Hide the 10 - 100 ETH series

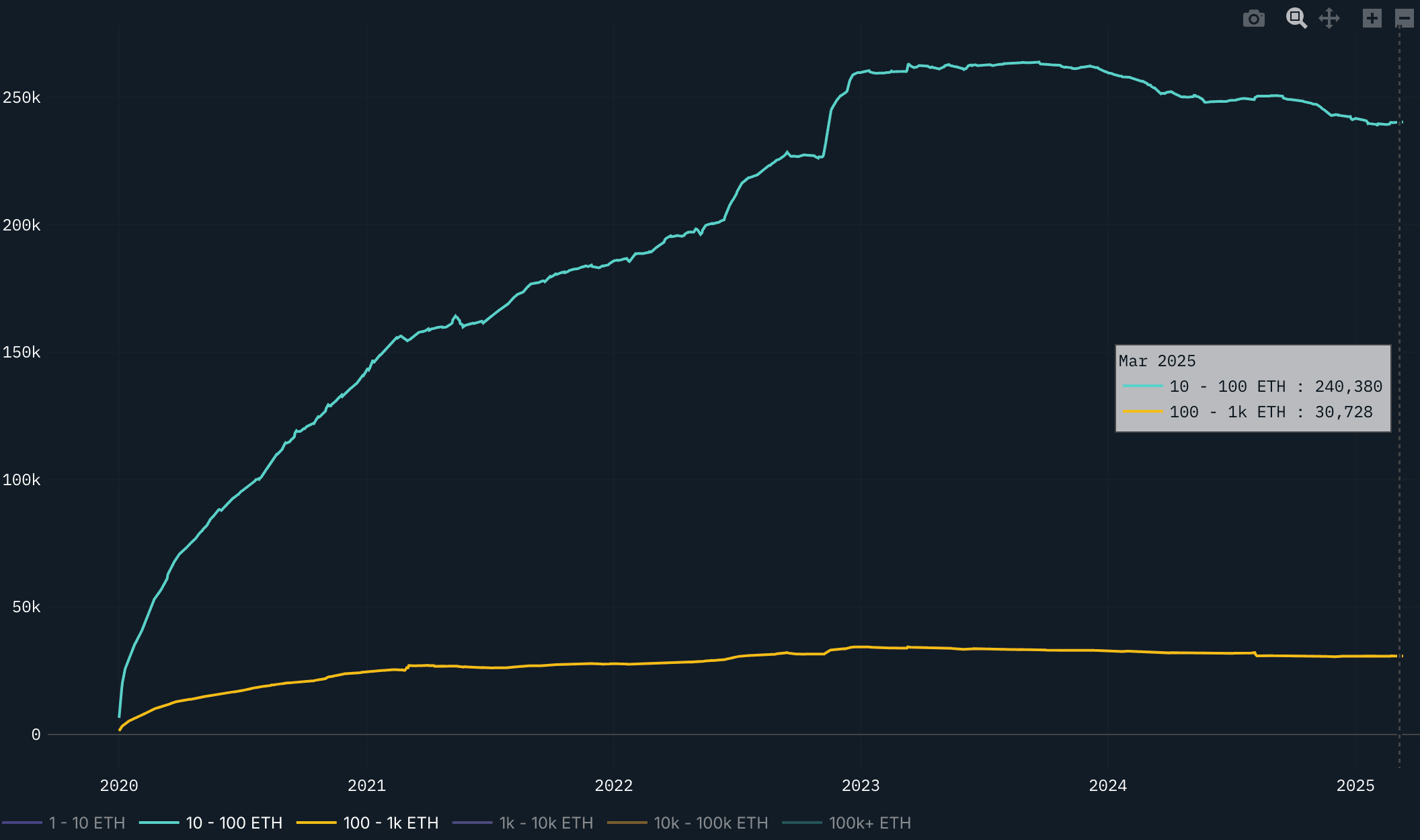pyautogui.click(x=233, y=823)
